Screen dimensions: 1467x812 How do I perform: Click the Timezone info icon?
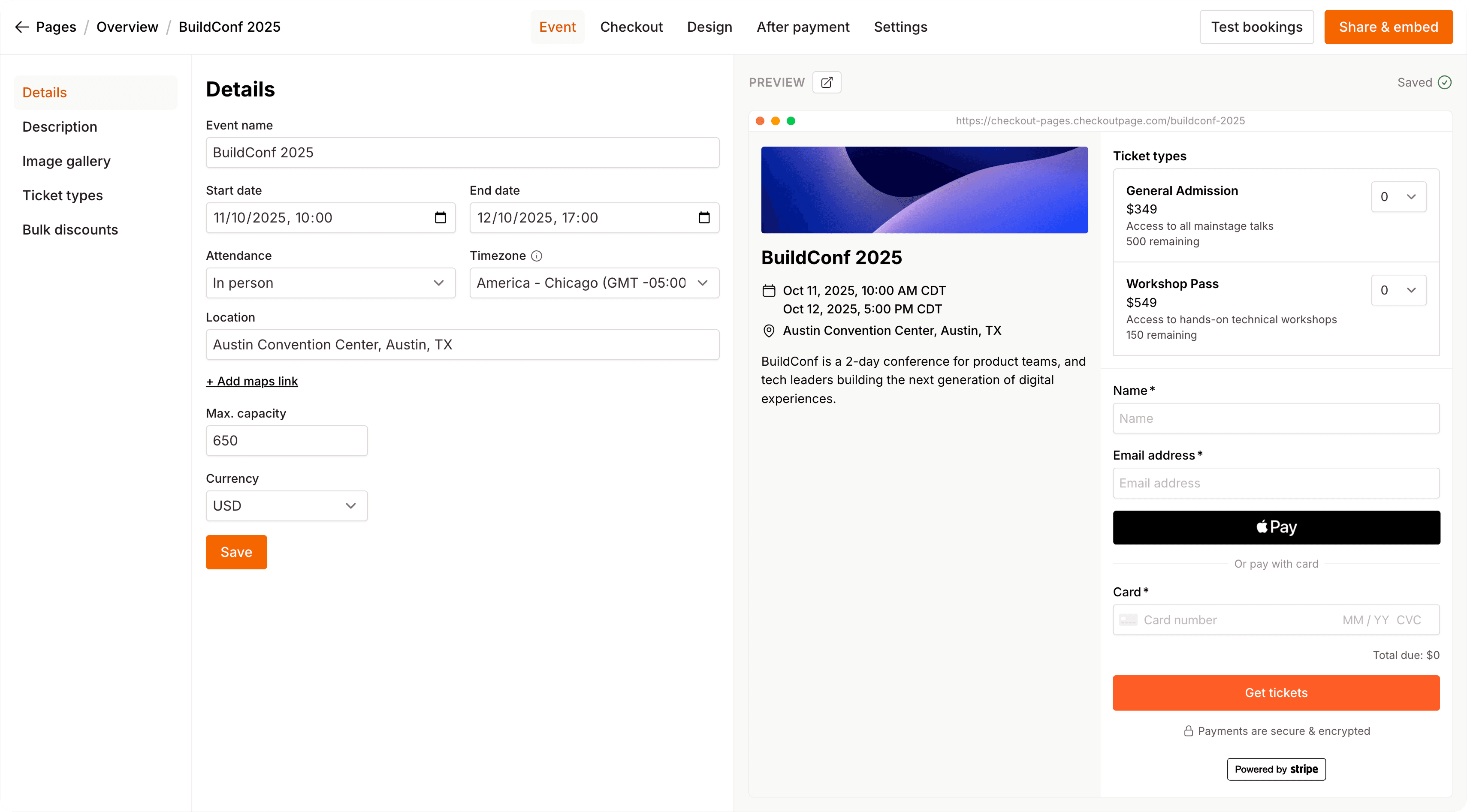coord(537,256)
